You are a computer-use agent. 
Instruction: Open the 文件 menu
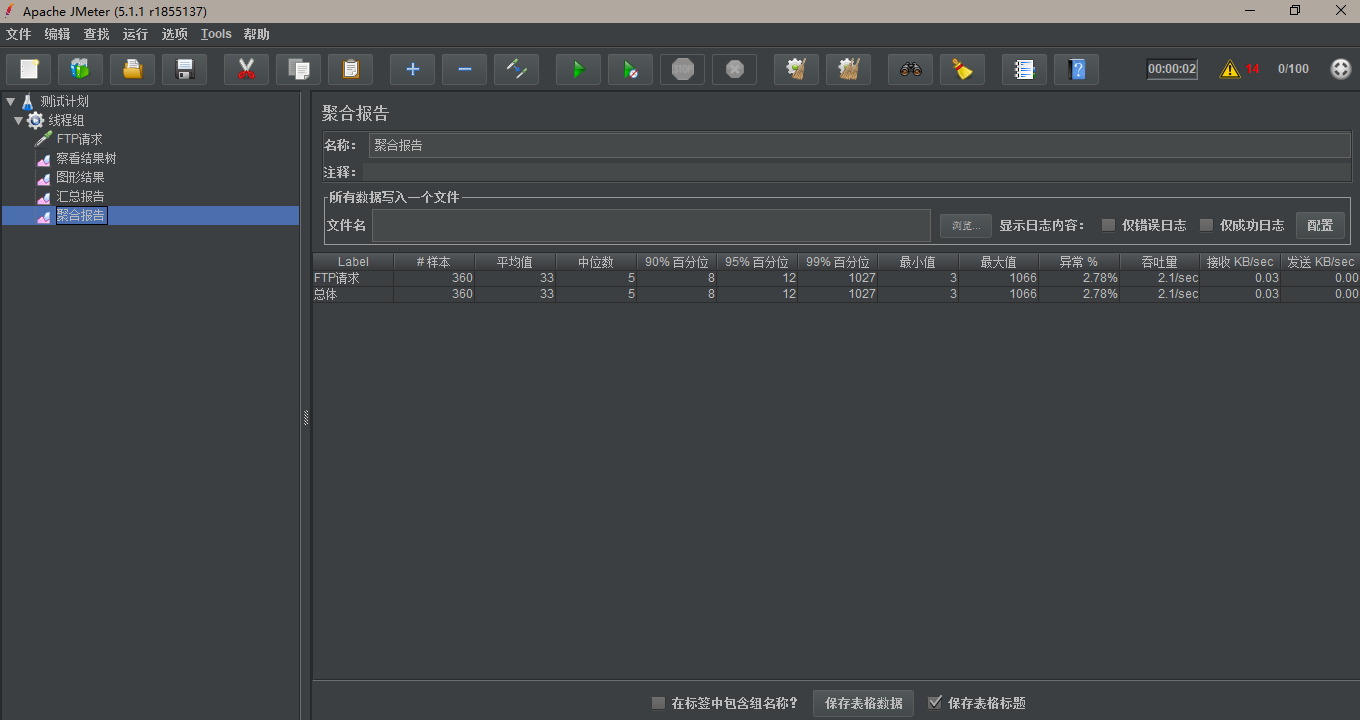(19, 34)
